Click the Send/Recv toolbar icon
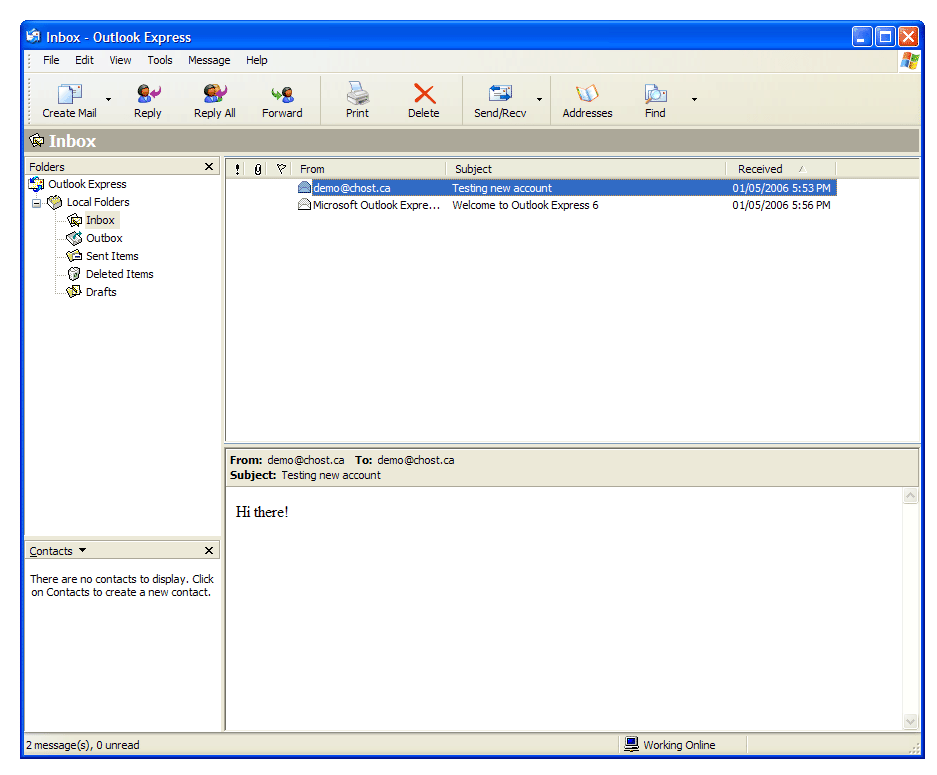 click(x=500, y=100)
